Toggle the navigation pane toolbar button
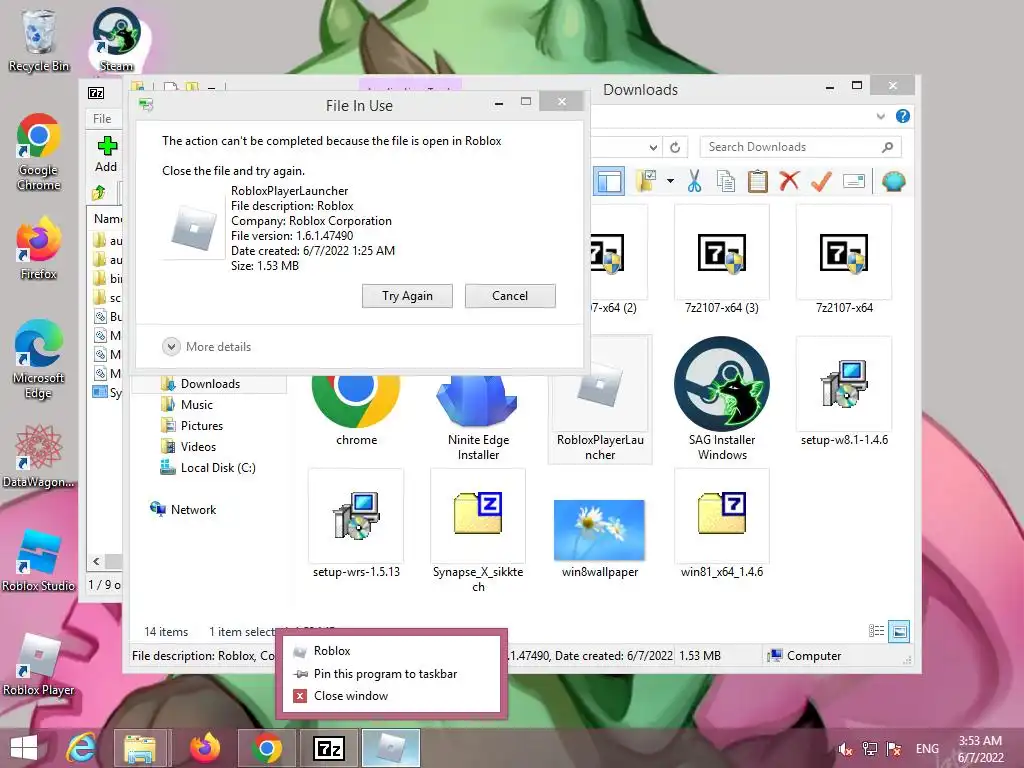 tap(609, 181)
